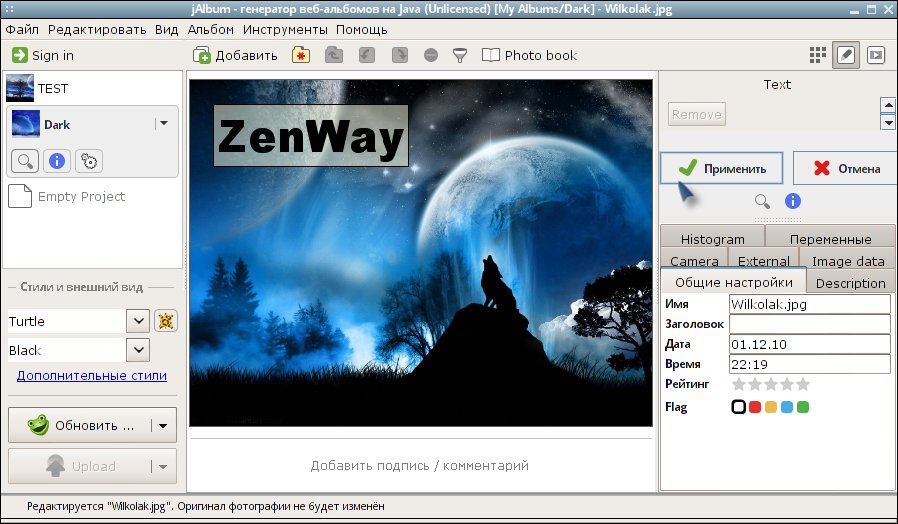Click the Text panel up arrow
Screen dimensions: 898x524
coord(888,105)
